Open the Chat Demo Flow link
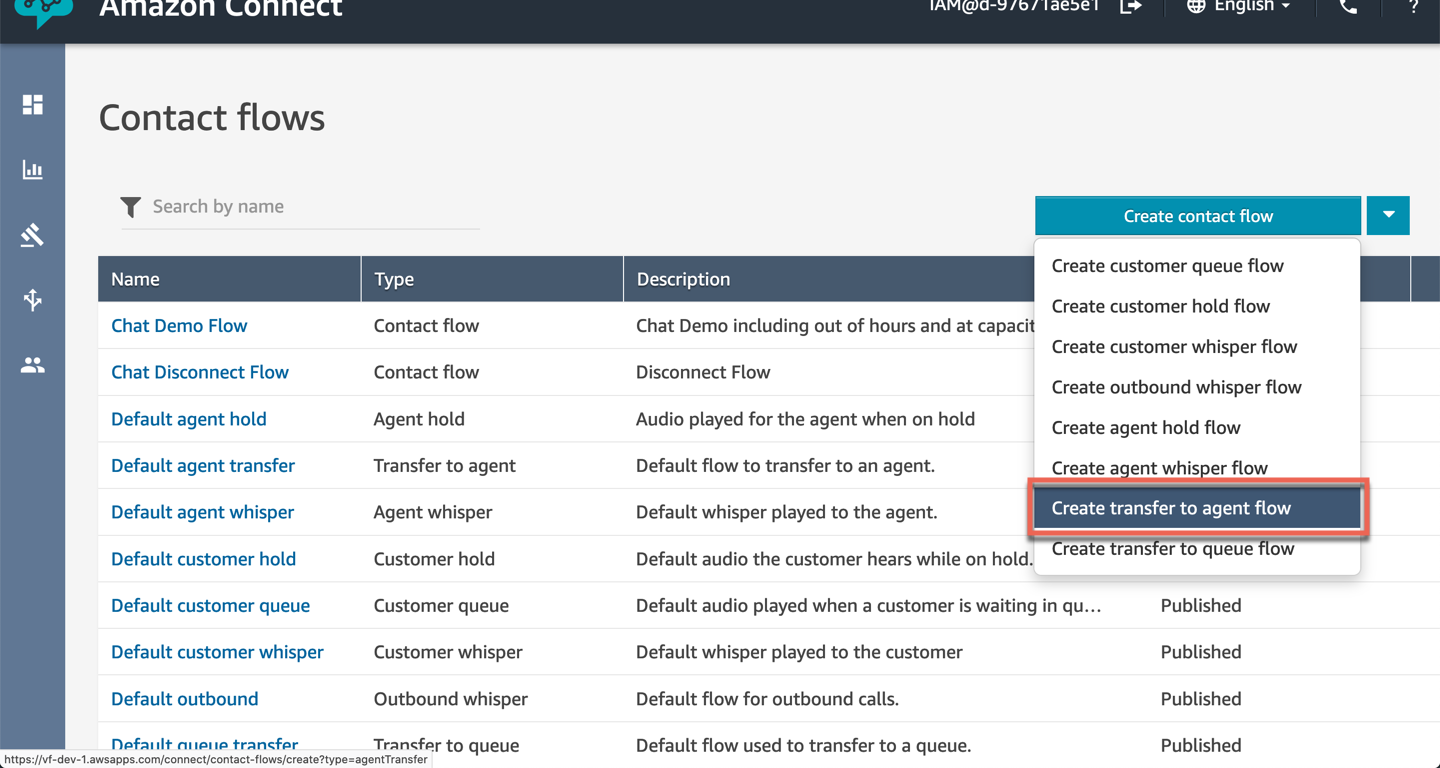1440x768 pixels. point(179,326)
